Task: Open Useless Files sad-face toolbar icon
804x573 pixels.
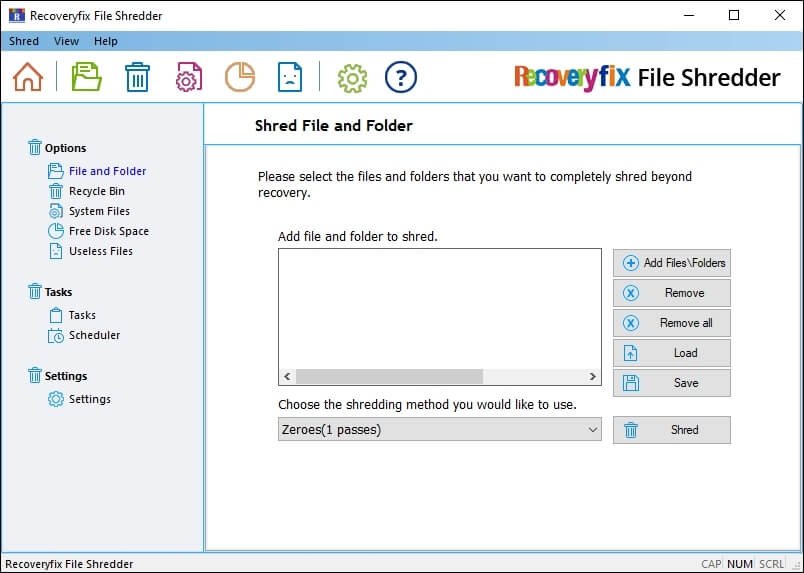Action: [x=290, y=77]
